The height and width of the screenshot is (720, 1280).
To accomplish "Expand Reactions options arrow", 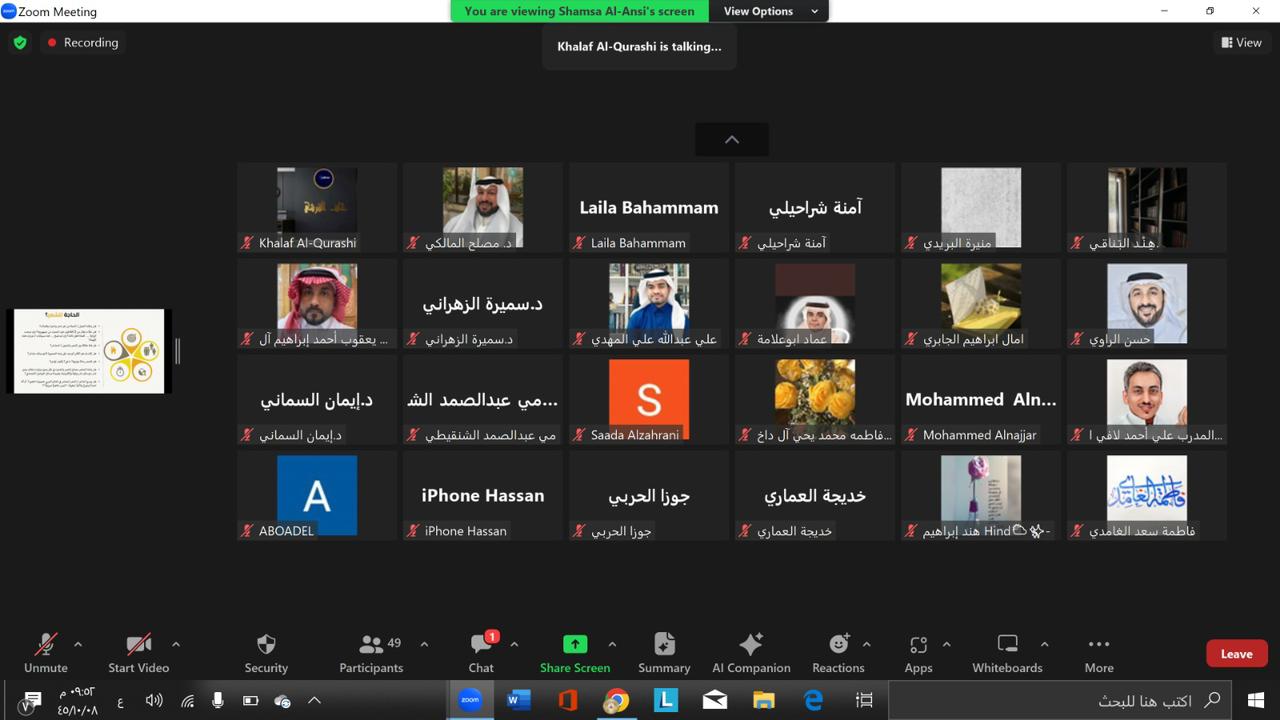I will [x=866, y=644].
